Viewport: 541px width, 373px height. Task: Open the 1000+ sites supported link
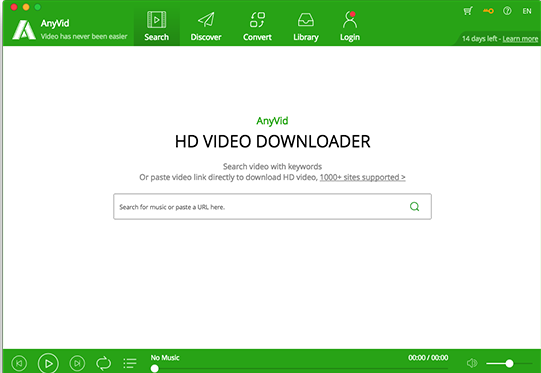362,177
